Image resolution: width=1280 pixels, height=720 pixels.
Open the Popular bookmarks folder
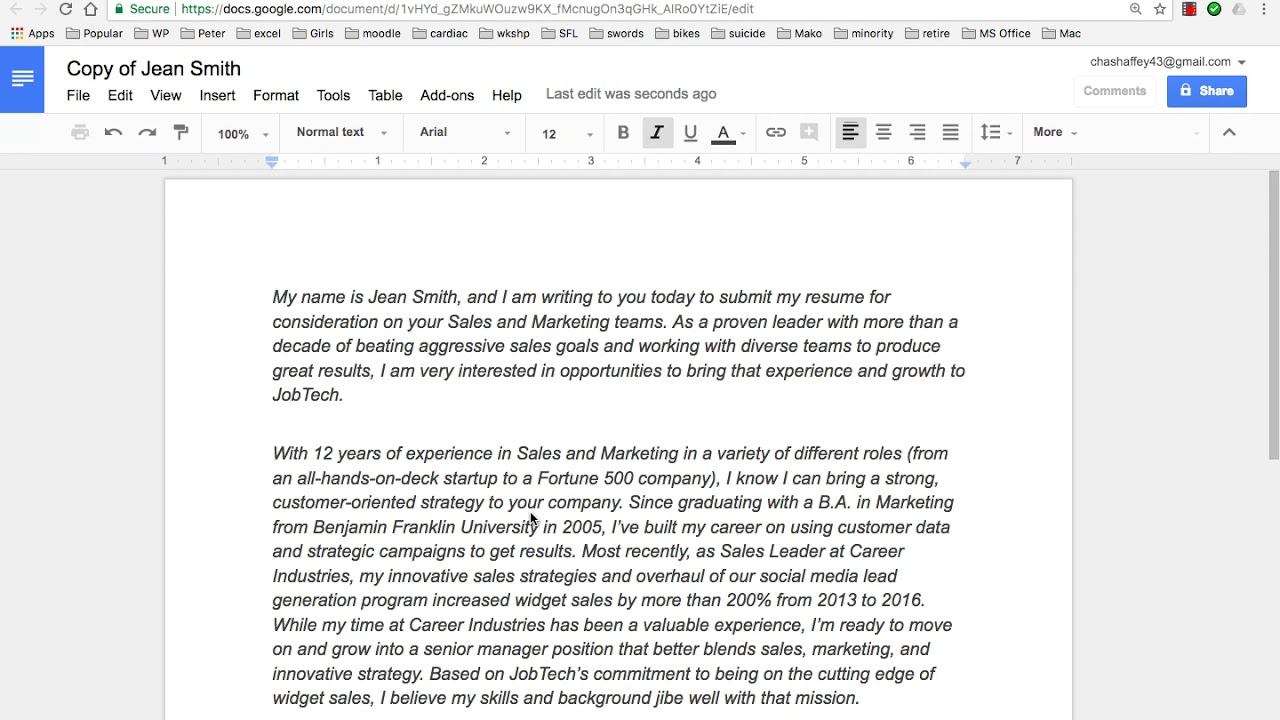pyautogui.click(x=93, y=33)
